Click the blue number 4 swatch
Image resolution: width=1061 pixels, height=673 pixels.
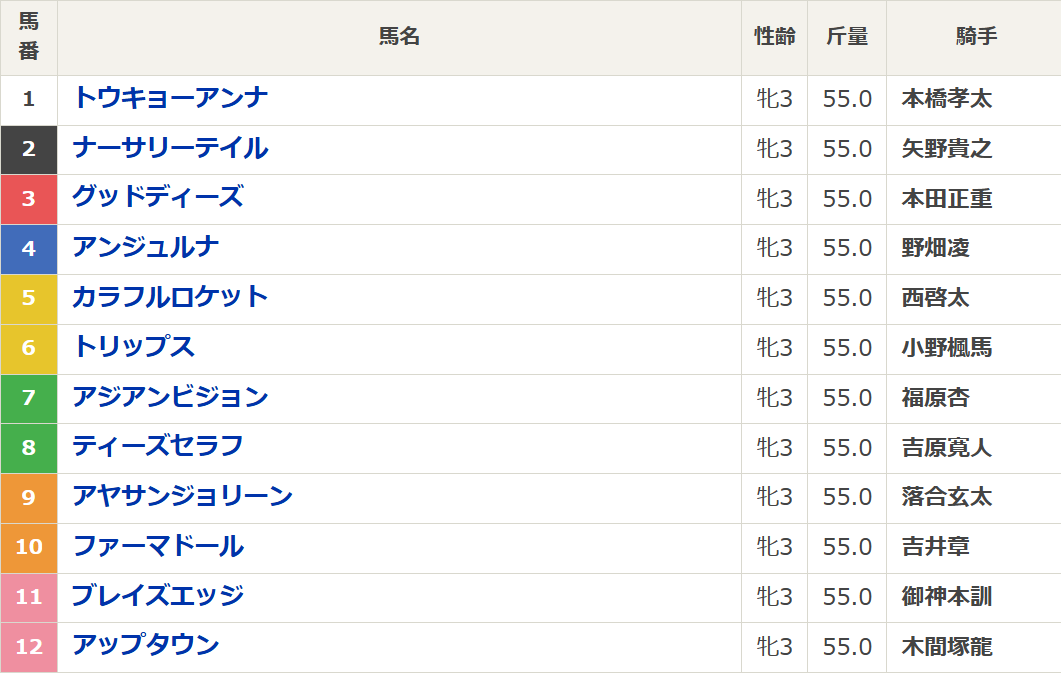pyautogui.click(x=28, y=248)
